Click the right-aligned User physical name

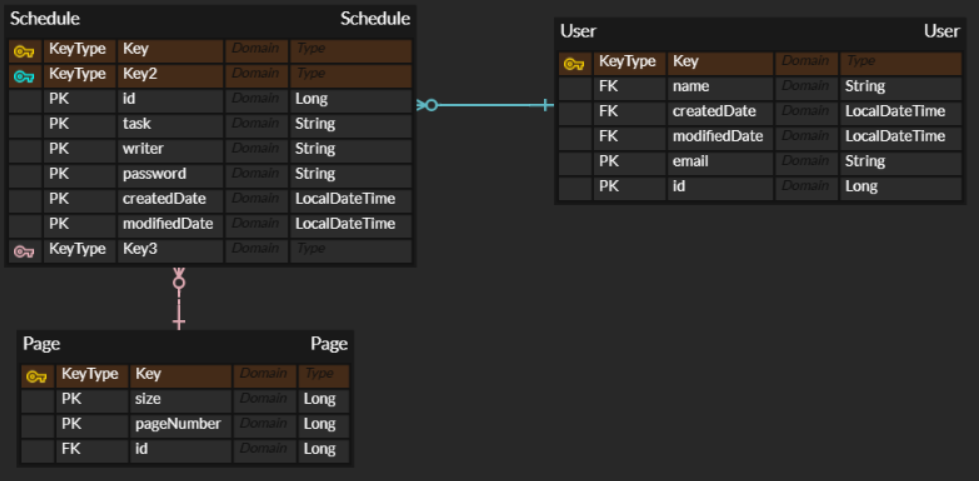pos(942,31)
